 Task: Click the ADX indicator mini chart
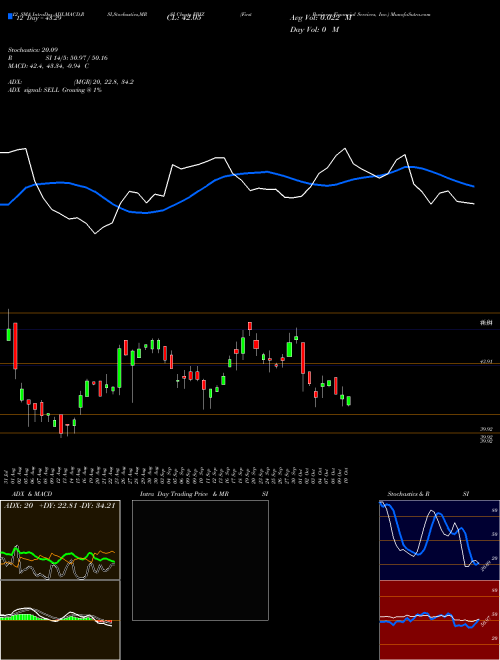click(60, 540)
